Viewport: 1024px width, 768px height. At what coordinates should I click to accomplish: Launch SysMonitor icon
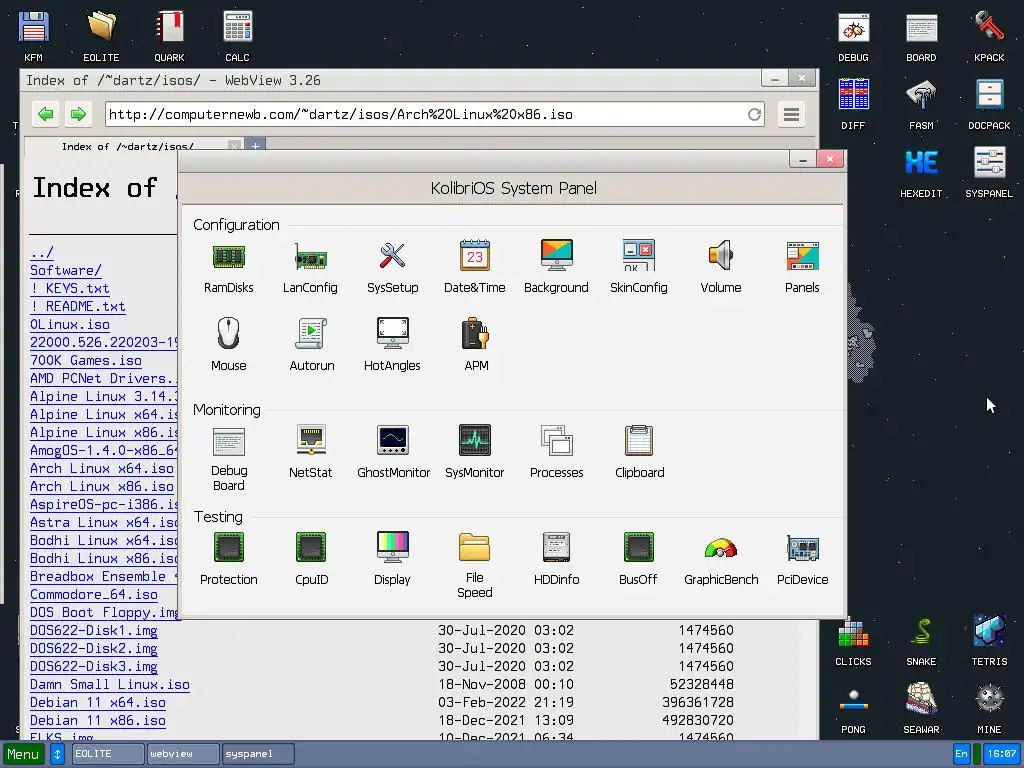475,440
